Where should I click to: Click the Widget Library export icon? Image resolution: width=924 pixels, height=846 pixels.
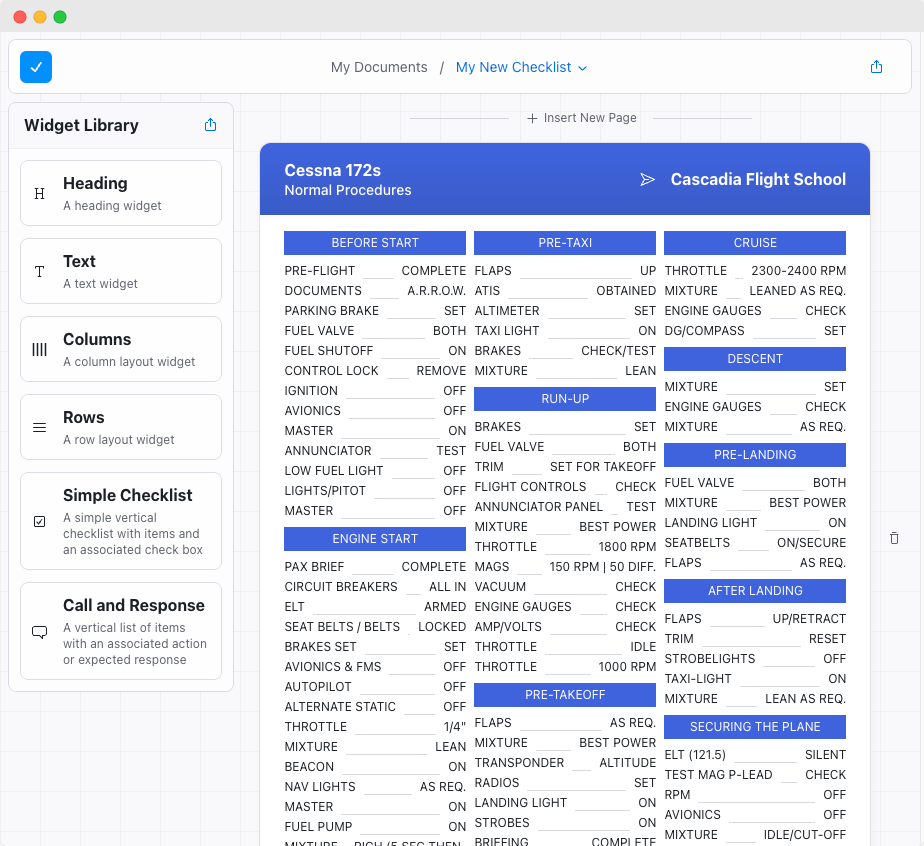[x=210, y=125]
